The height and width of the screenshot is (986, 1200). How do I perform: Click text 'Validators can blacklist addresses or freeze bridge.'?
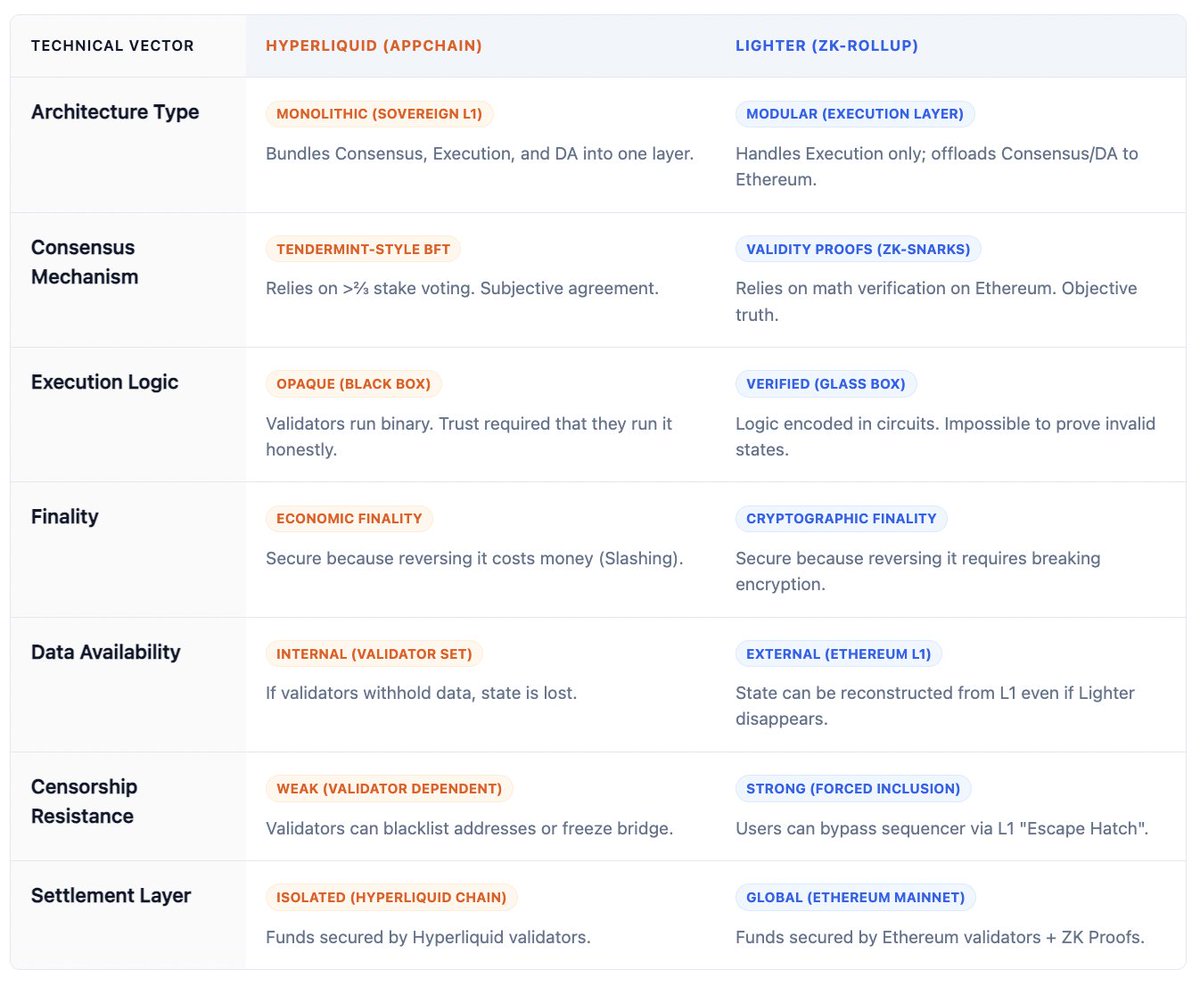(x=469, y=829)
